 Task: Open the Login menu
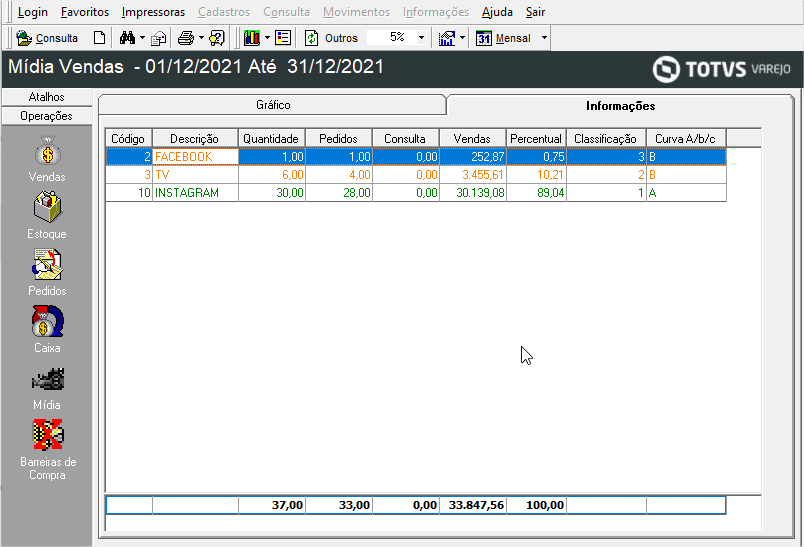(32, 12)
